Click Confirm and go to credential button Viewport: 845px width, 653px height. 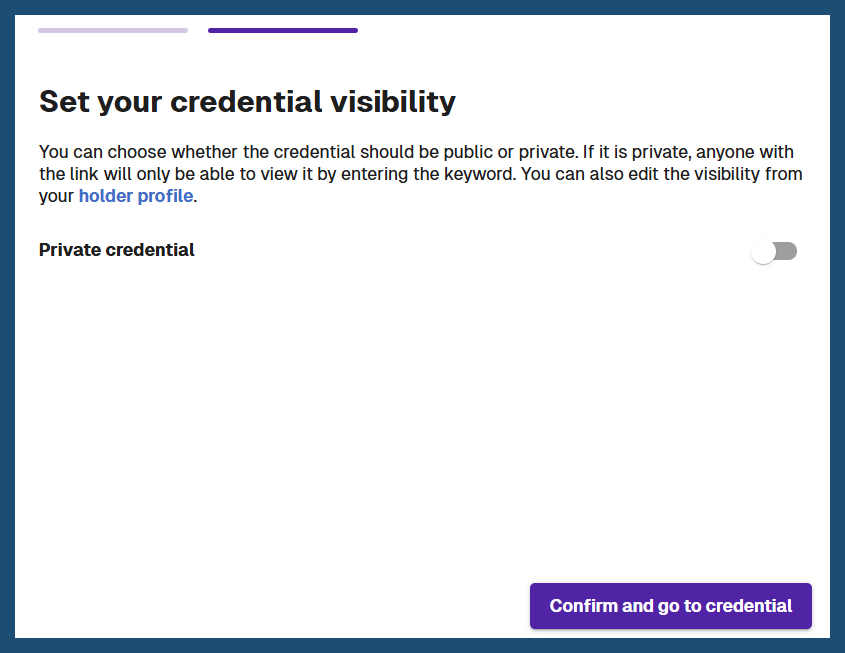tap(671, 606)
